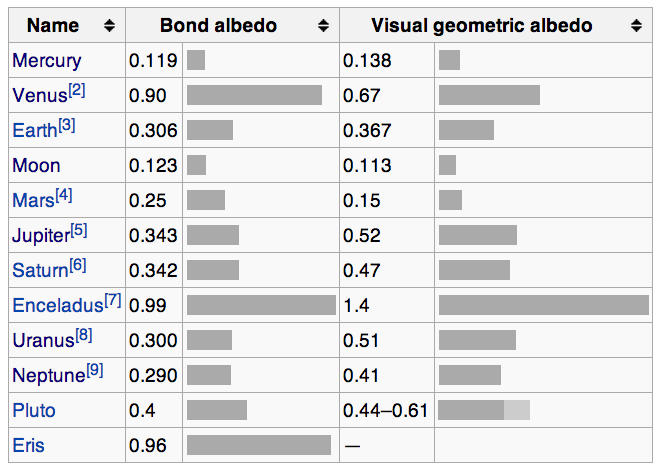This screenshot has height=470, width=659.
Task: Open the Moon article link
Action: tap(36, 166)
